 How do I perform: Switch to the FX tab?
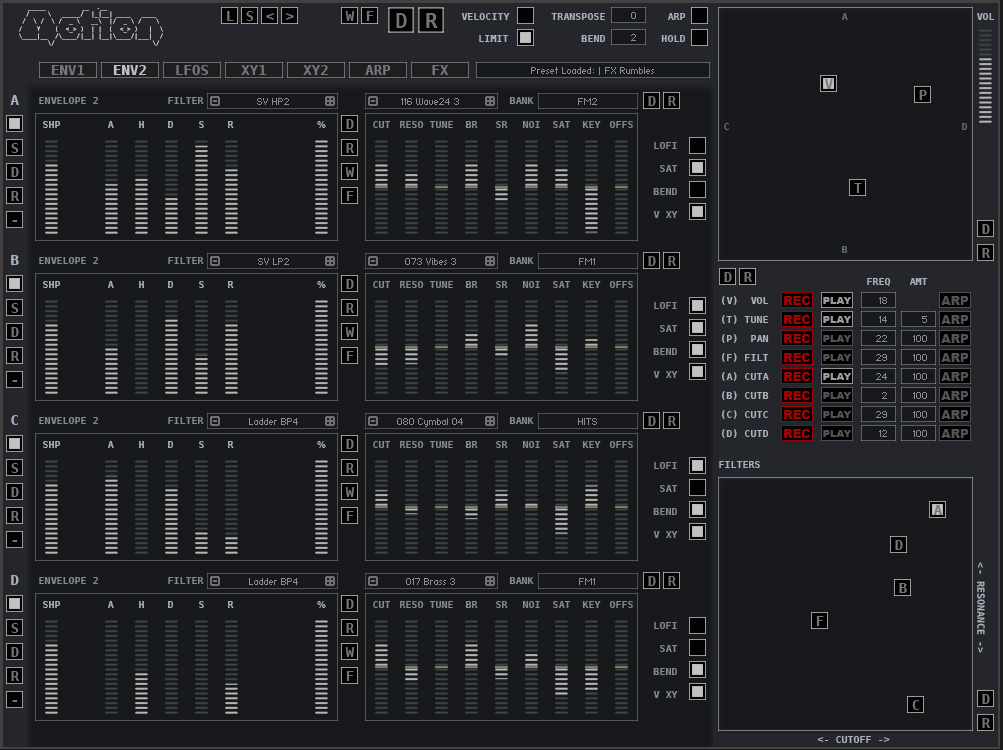[440, 70]
